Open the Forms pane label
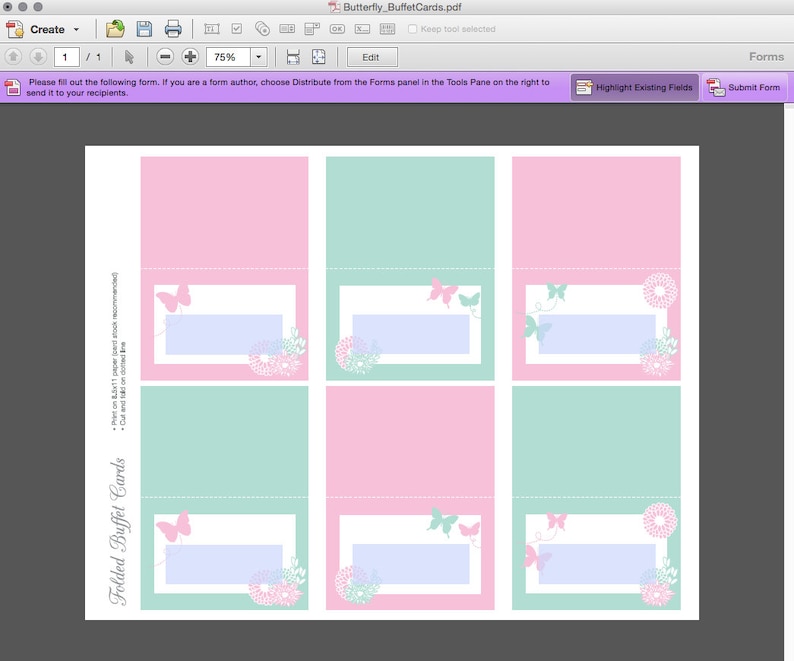This screenshot has height=661, width=794. pos(766,57)
